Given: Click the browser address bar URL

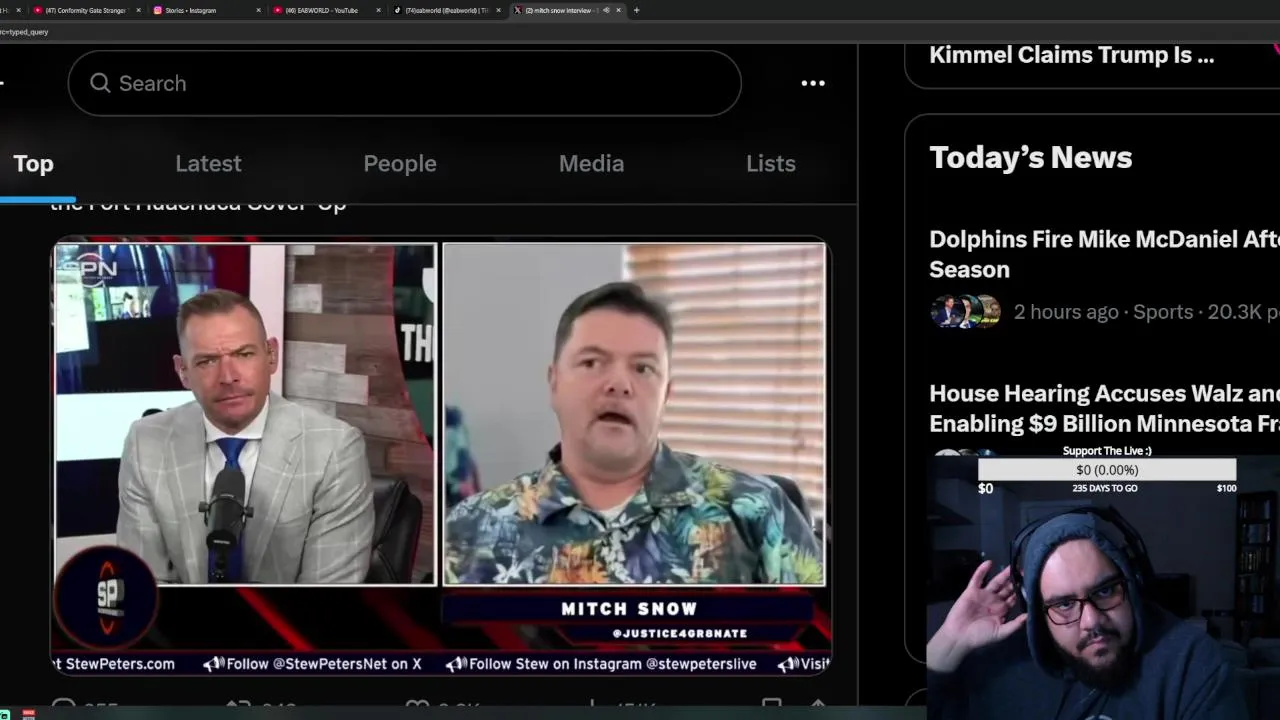Looking at the screenshot, I should click(24, 32).
